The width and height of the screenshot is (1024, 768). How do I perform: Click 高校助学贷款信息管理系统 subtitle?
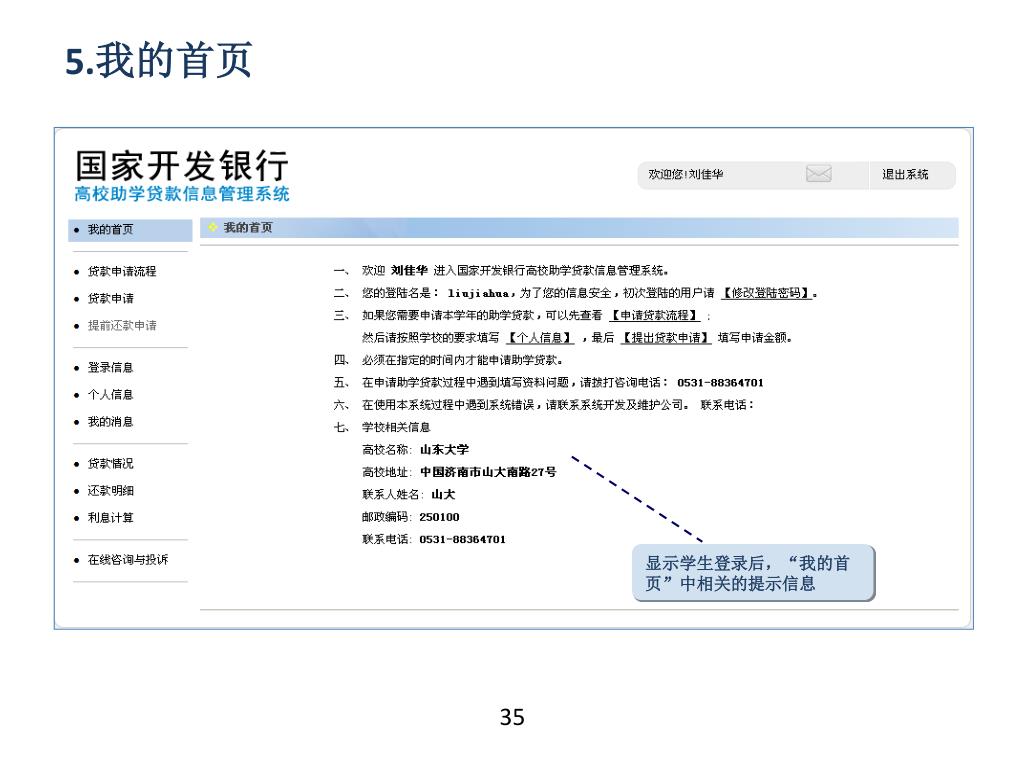pyautogui.click(x=182, y=194)
